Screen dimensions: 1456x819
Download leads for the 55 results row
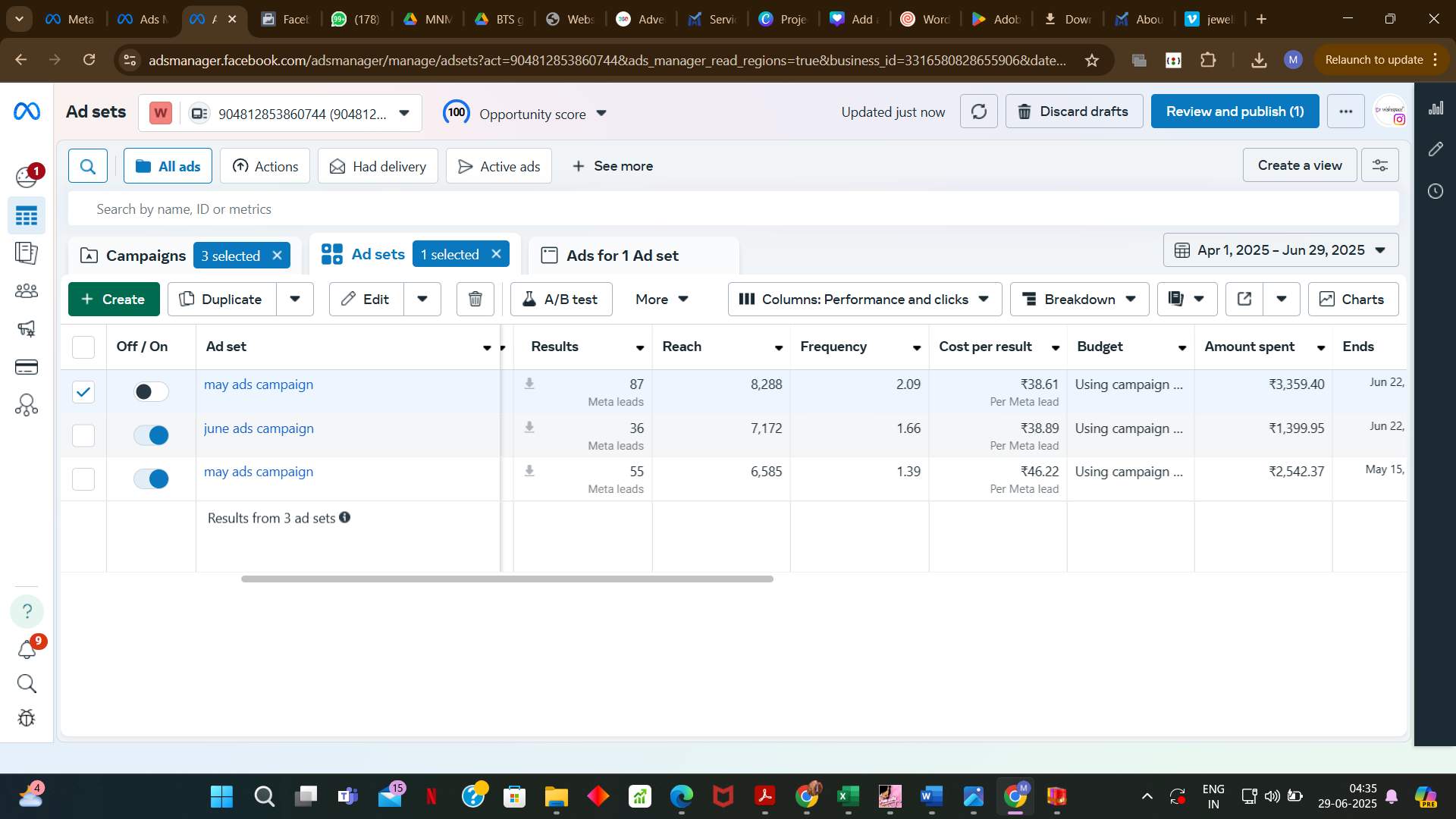(529, 471)
